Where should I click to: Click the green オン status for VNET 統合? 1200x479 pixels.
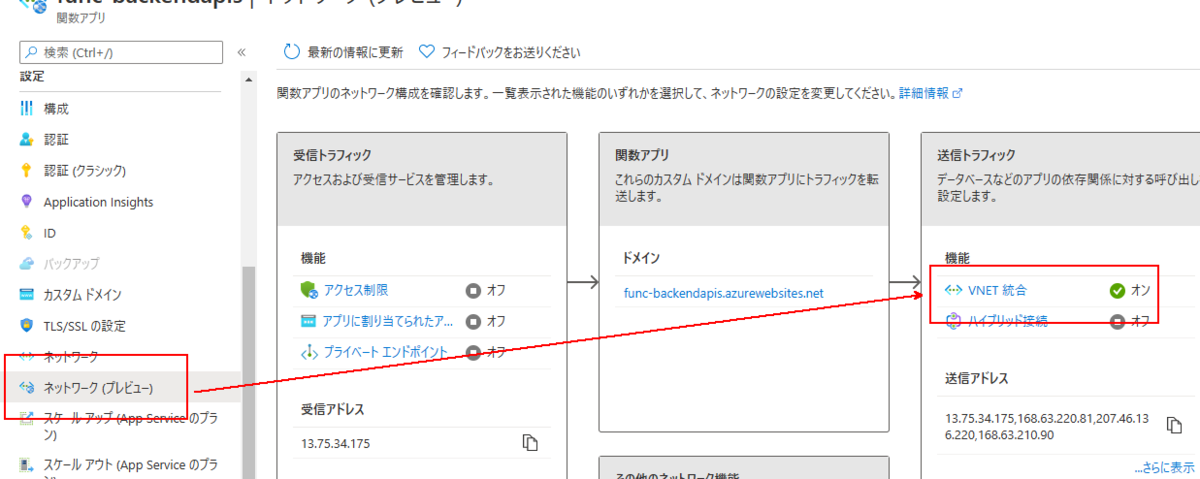[1131, 291]
